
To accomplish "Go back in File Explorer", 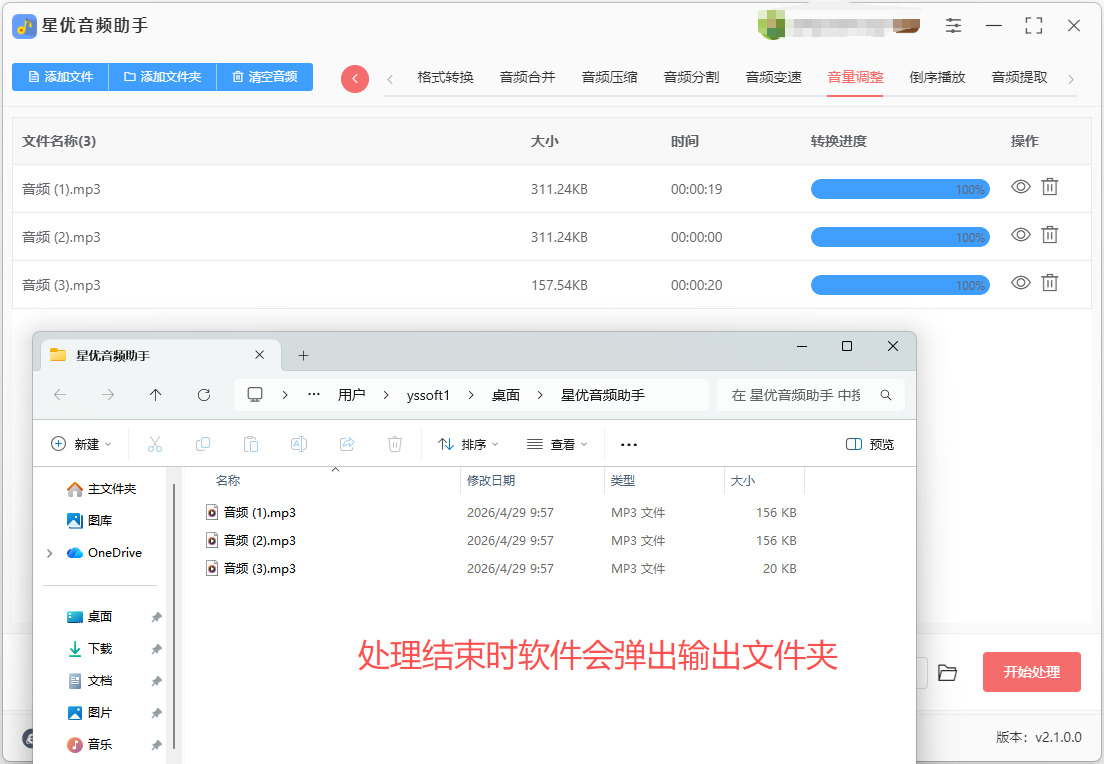I will 60,395.
